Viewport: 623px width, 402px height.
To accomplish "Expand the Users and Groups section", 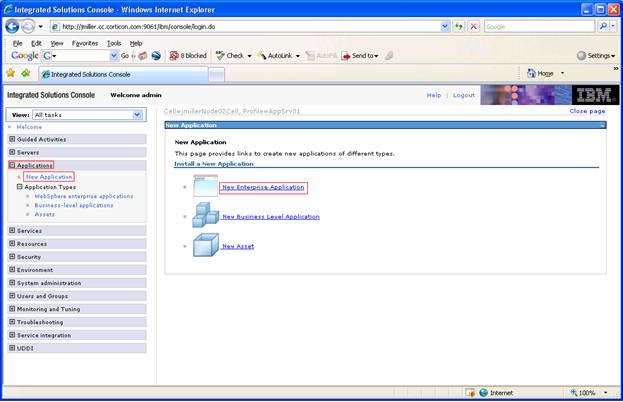I will [12, 296].
